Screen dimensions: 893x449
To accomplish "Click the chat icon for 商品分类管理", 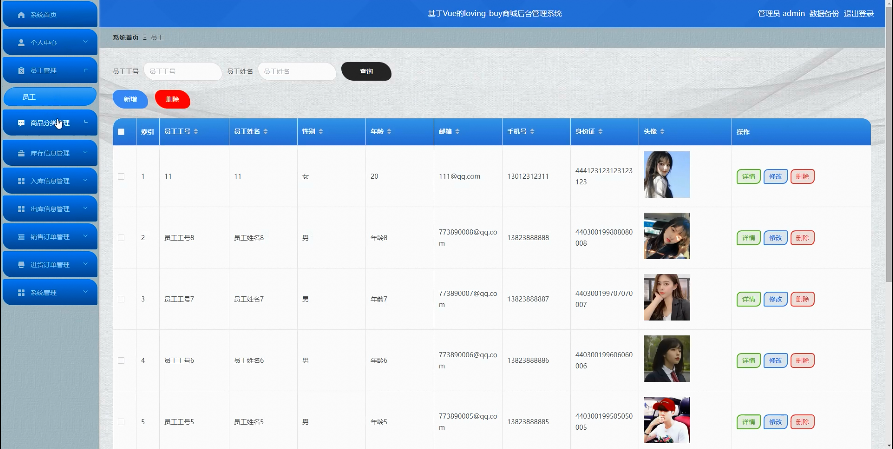I will [x=21, y=123].
